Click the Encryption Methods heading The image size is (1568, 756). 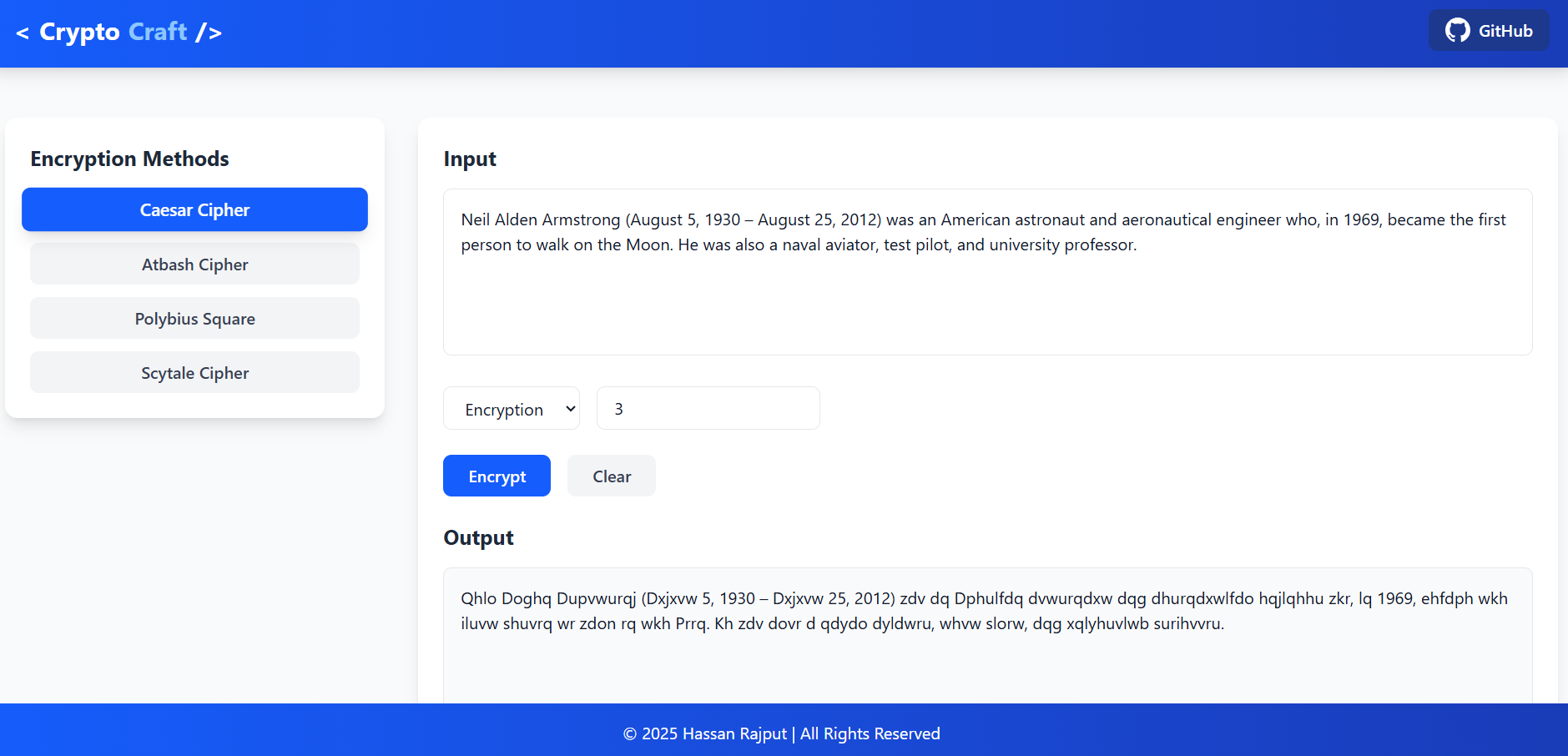[130, 159]
